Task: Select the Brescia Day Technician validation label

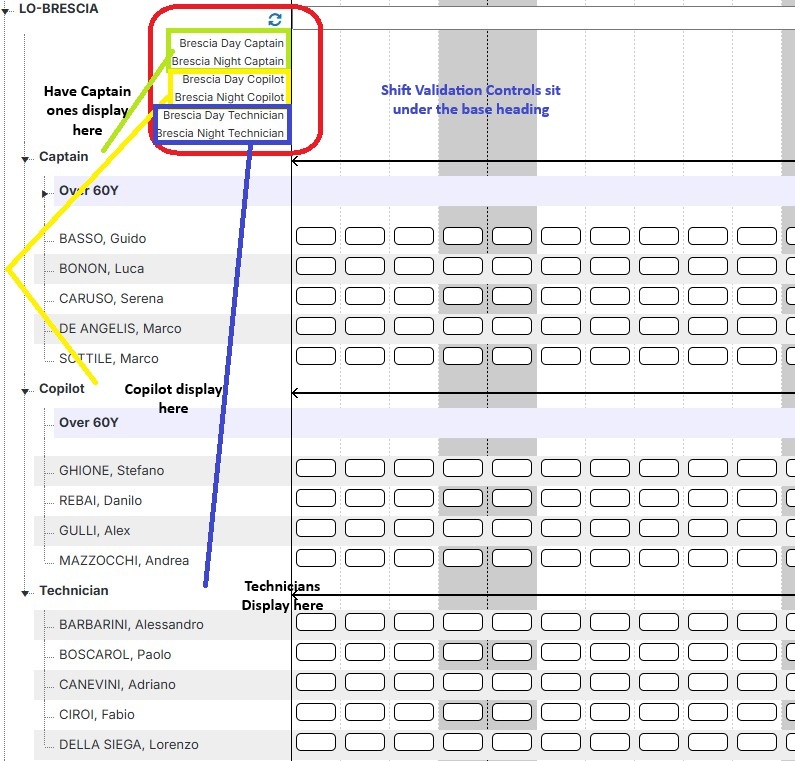Action: tap(223, 116)
